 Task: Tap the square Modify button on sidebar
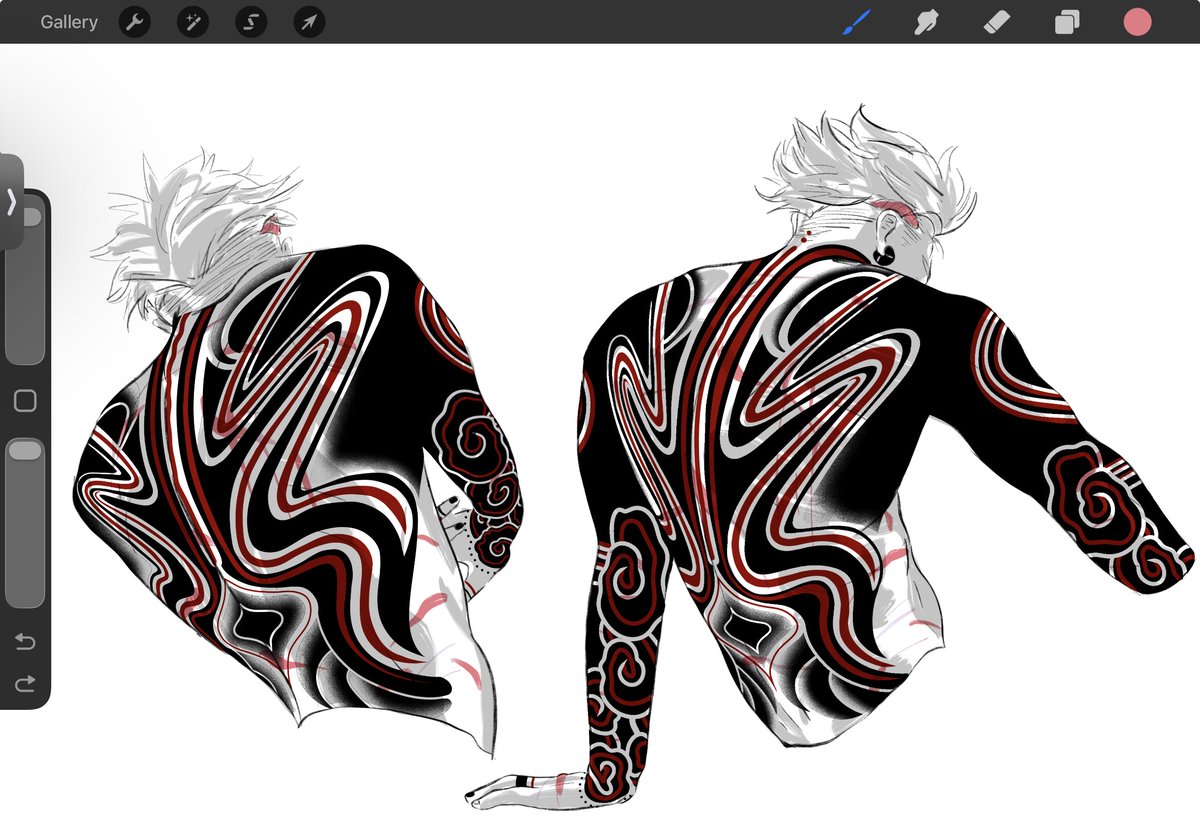point(25,401)
